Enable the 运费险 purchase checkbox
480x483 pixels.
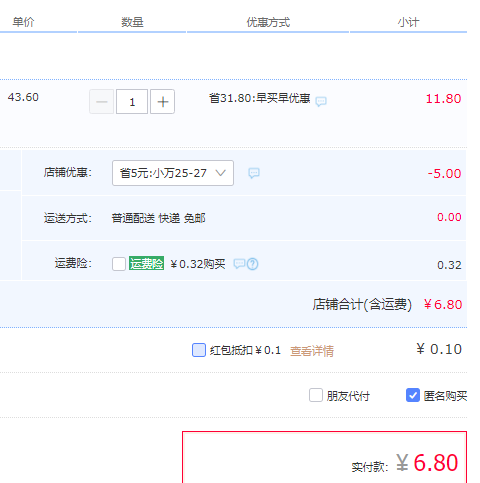pyautogui.click(x=119, y=264)
